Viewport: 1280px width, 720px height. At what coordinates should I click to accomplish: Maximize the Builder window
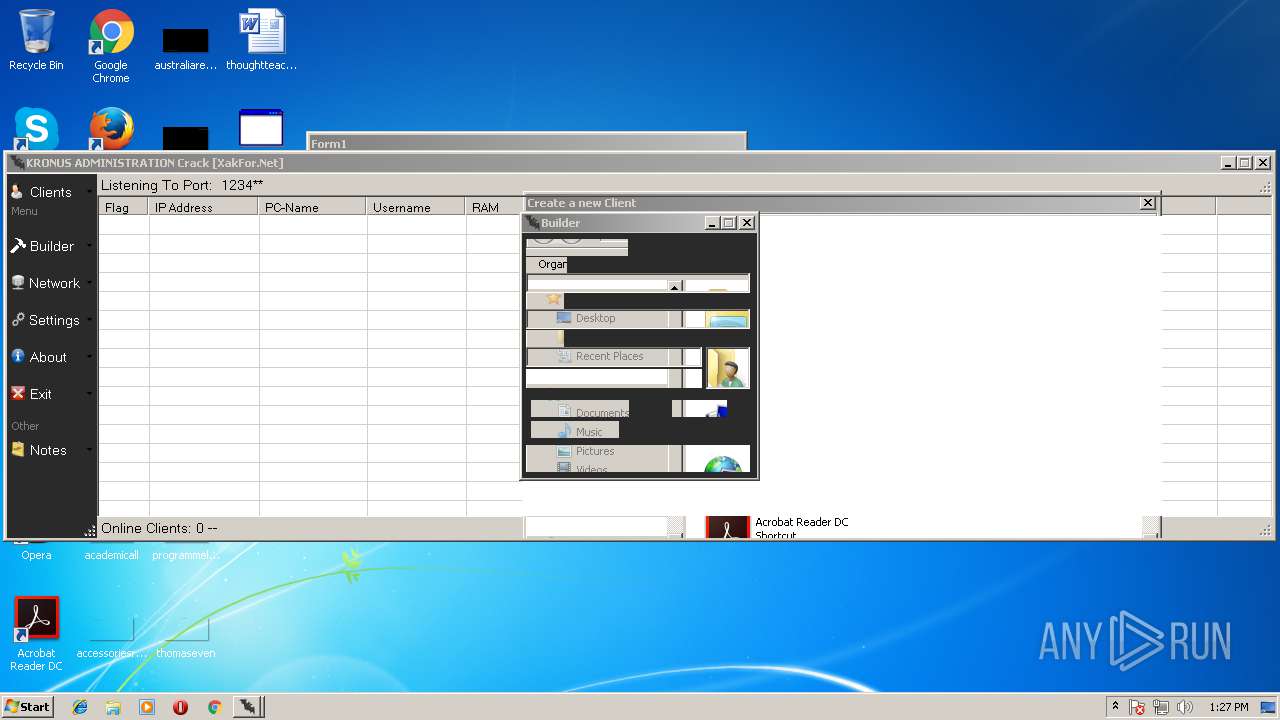[x=728, y=223]
